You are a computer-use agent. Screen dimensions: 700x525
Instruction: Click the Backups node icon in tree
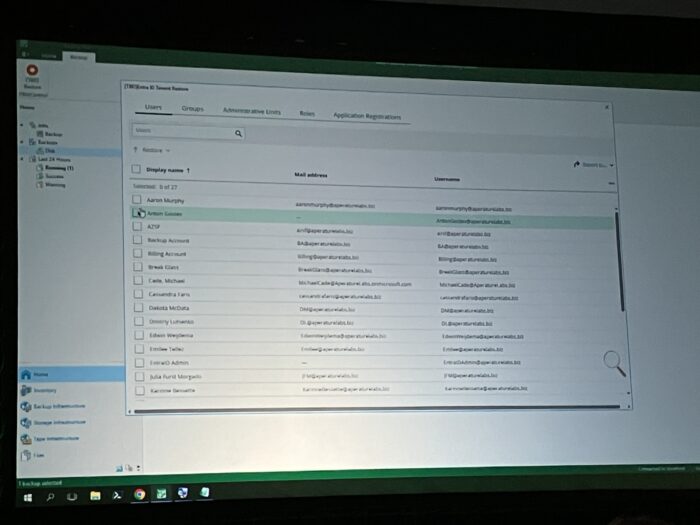pos(33,142)
